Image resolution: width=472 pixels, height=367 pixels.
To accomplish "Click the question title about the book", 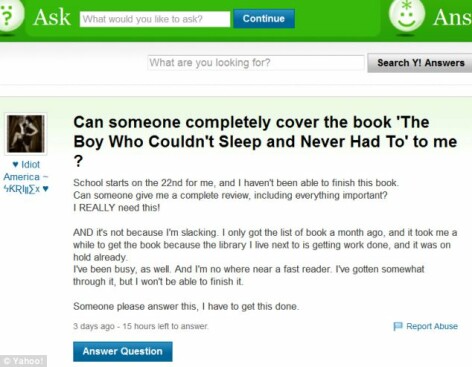I will pyautogui.click(x=265, y=142).
